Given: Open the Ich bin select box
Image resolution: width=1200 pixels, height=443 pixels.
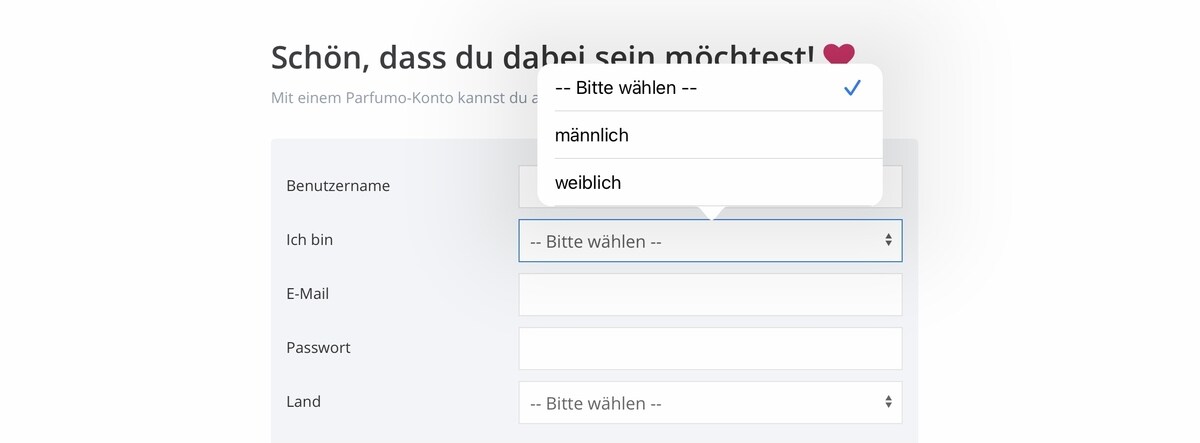Looking at the screenshot, I should click(710, 241).
